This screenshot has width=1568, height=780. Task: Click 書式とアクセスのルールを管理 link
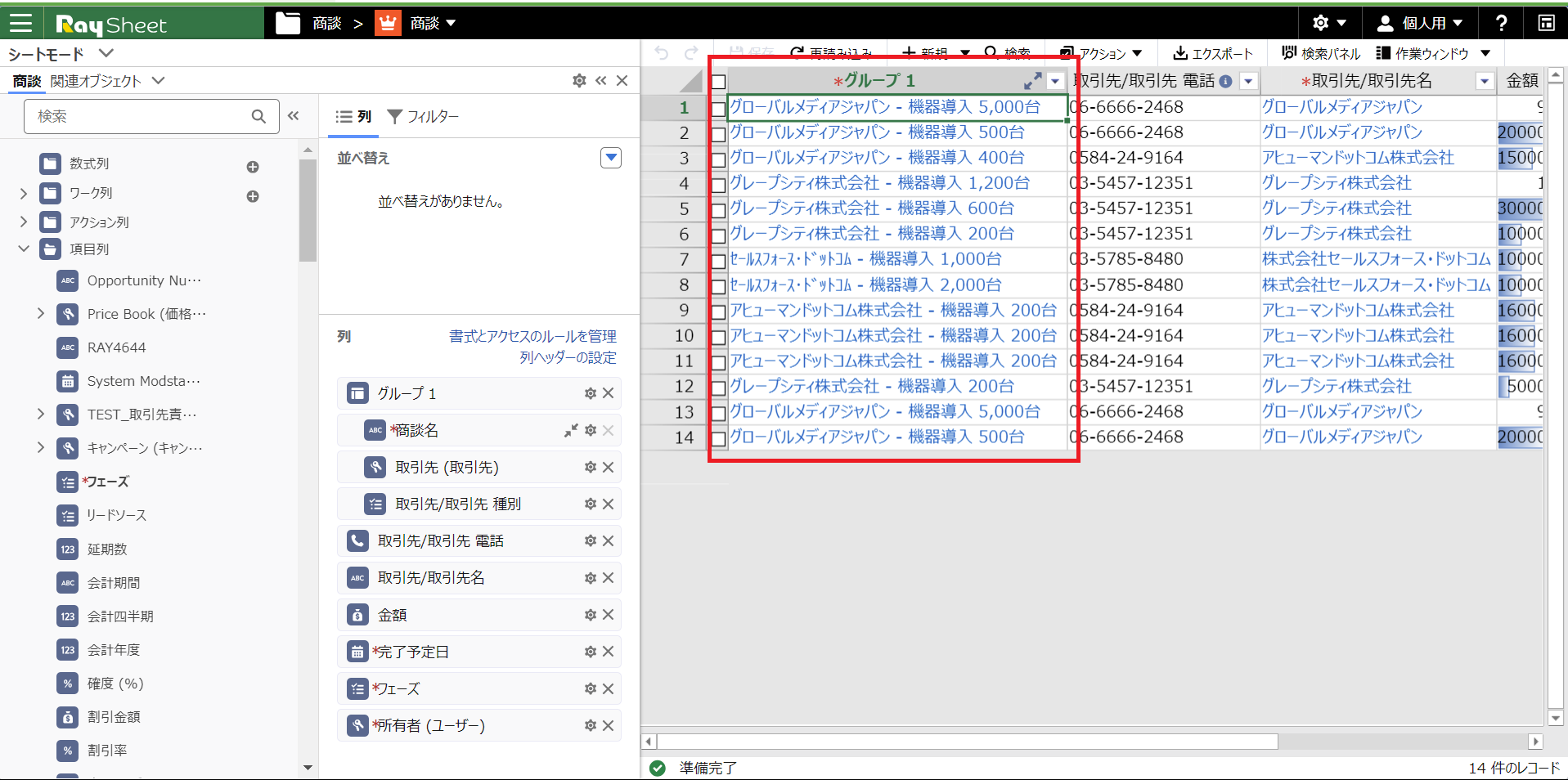coord(532,336)
